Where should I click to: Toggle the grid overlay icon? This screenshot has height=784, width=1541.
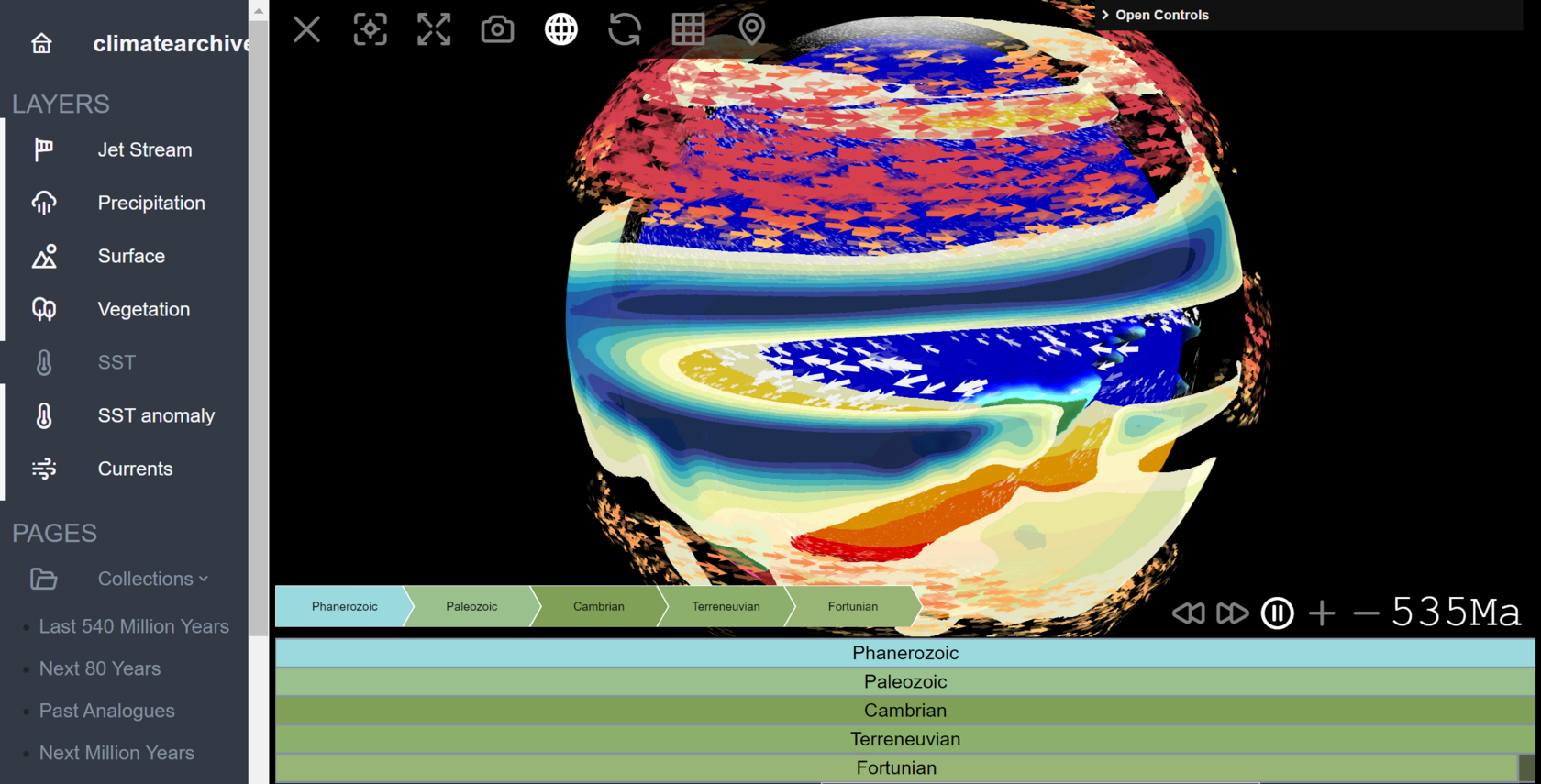click(688, 29)
